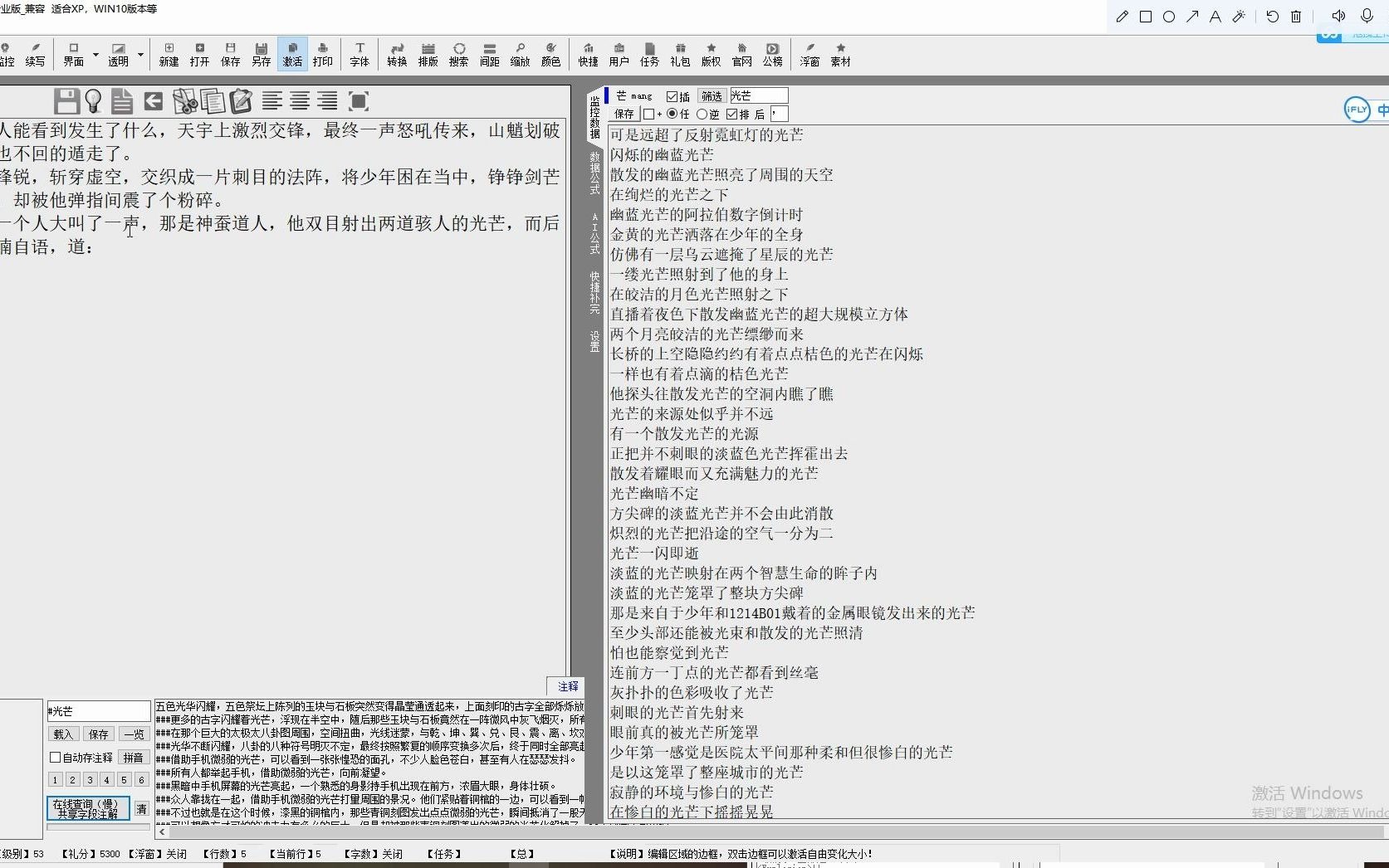Click the 打印 print icon
Screen dimensions: 1389x868
coord(323,54)
